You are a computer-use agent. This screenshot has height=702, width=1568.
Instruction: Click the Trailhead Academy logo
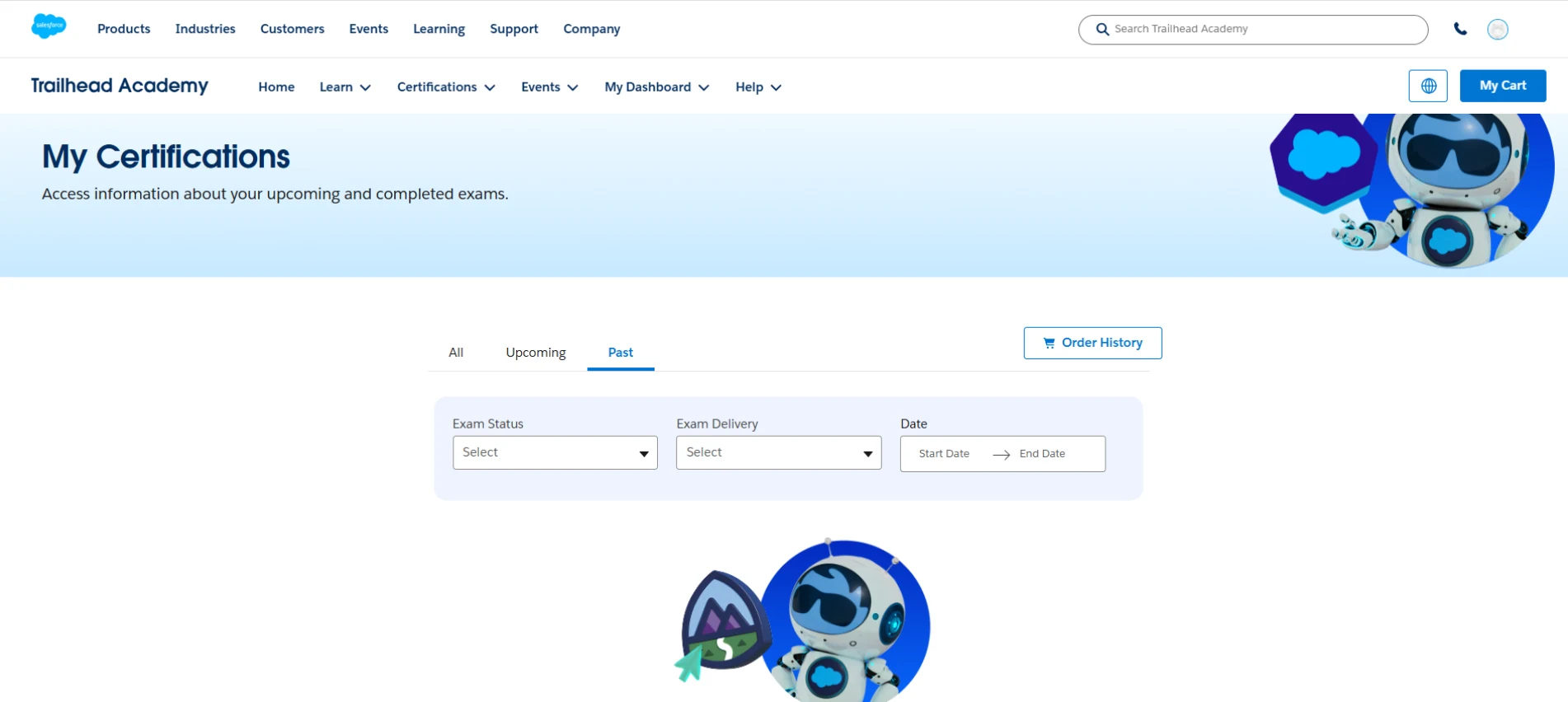120,86
